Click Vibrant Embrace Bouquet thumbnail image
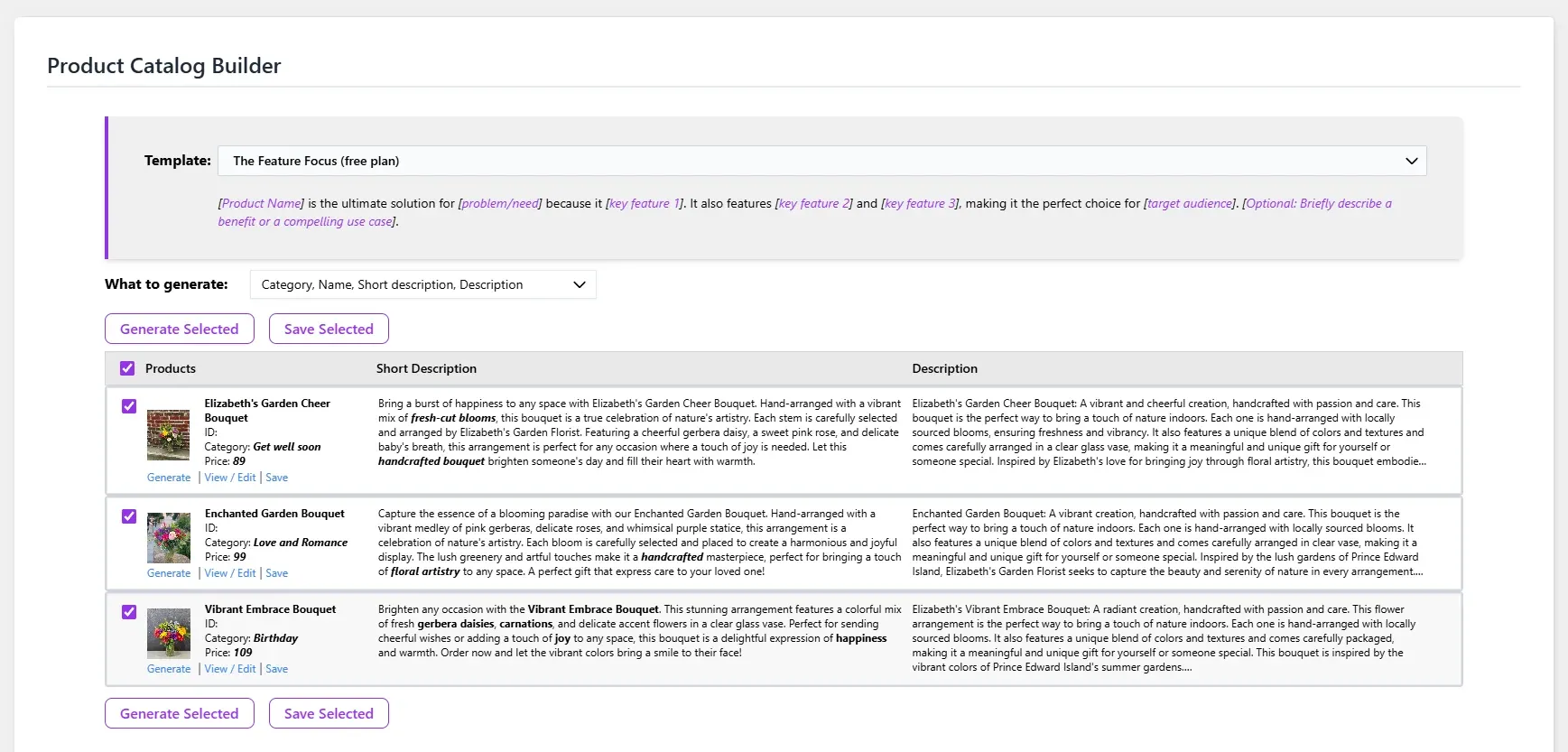Screen dimensions: 1568x752 [169, 634]
